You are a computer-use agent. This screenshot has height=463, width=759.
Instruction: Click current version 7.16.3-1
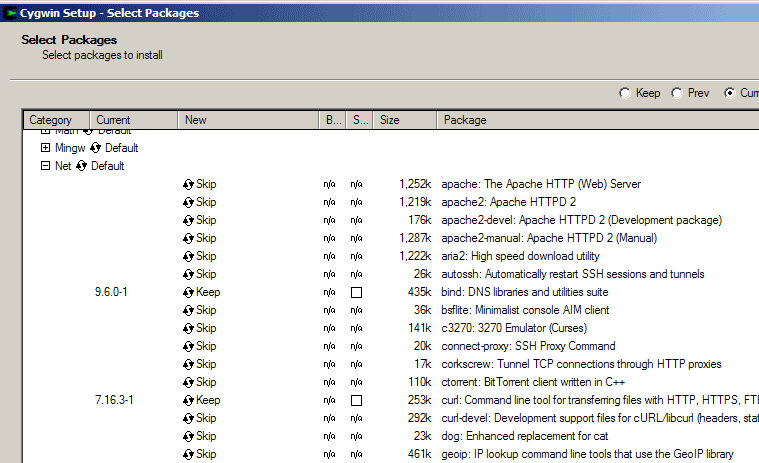[x=114, y=401]
